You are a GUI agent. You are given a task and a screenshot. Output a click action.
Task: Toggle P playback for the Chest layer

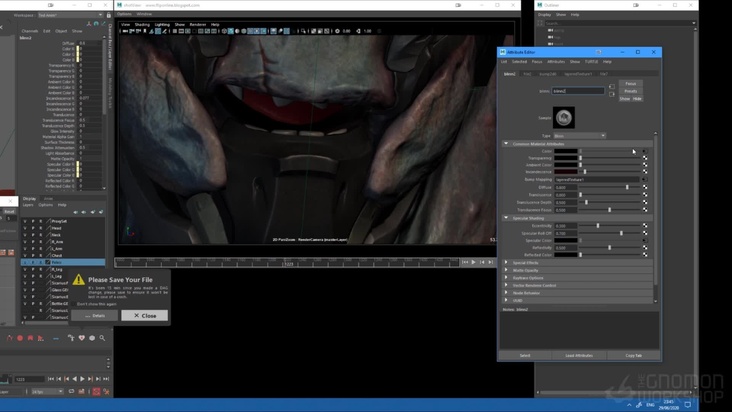coord(33,256)
